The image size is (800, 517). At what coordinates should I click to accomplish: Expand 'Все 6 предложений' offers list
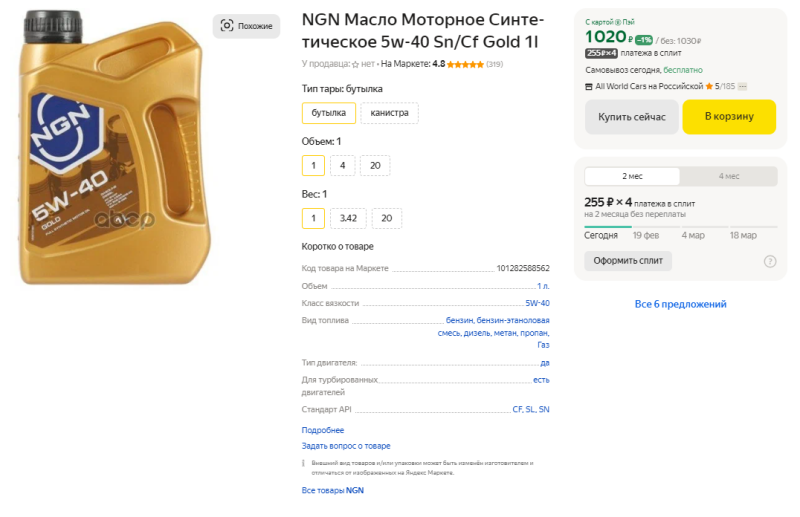[x=680, y=304]
